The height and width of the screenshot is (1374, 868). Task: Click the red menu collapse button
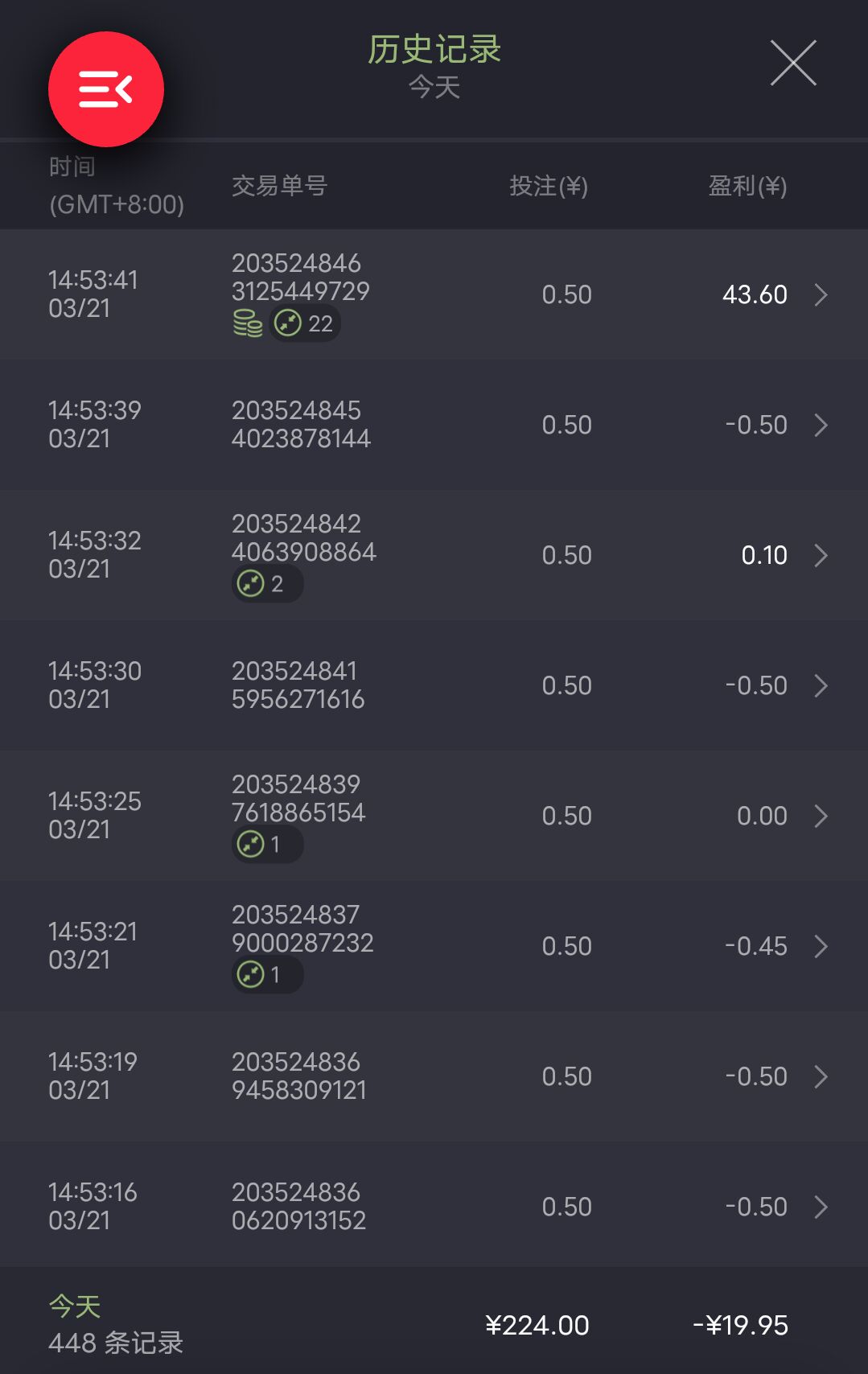(x=105, y=89)
